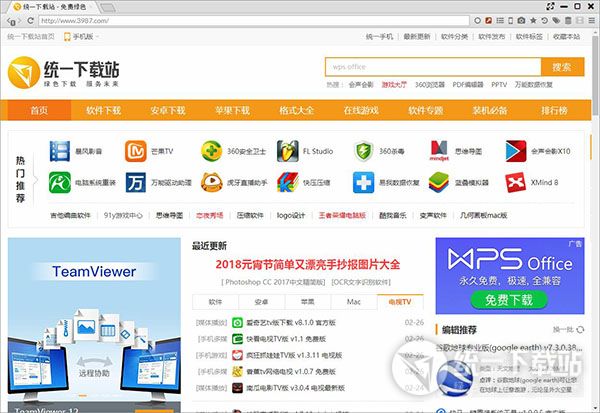The image size is (600, 413).
Task: Switch to the 安卓 updates tab
Action: click(261, 302)
